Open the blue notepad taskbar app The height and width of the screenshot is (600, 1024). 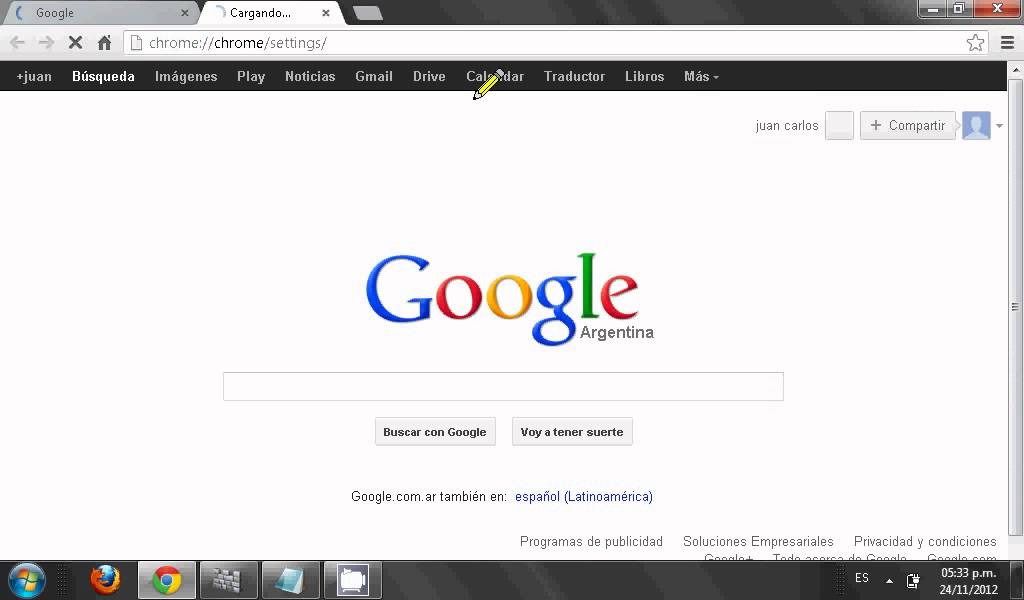point(290,580)
